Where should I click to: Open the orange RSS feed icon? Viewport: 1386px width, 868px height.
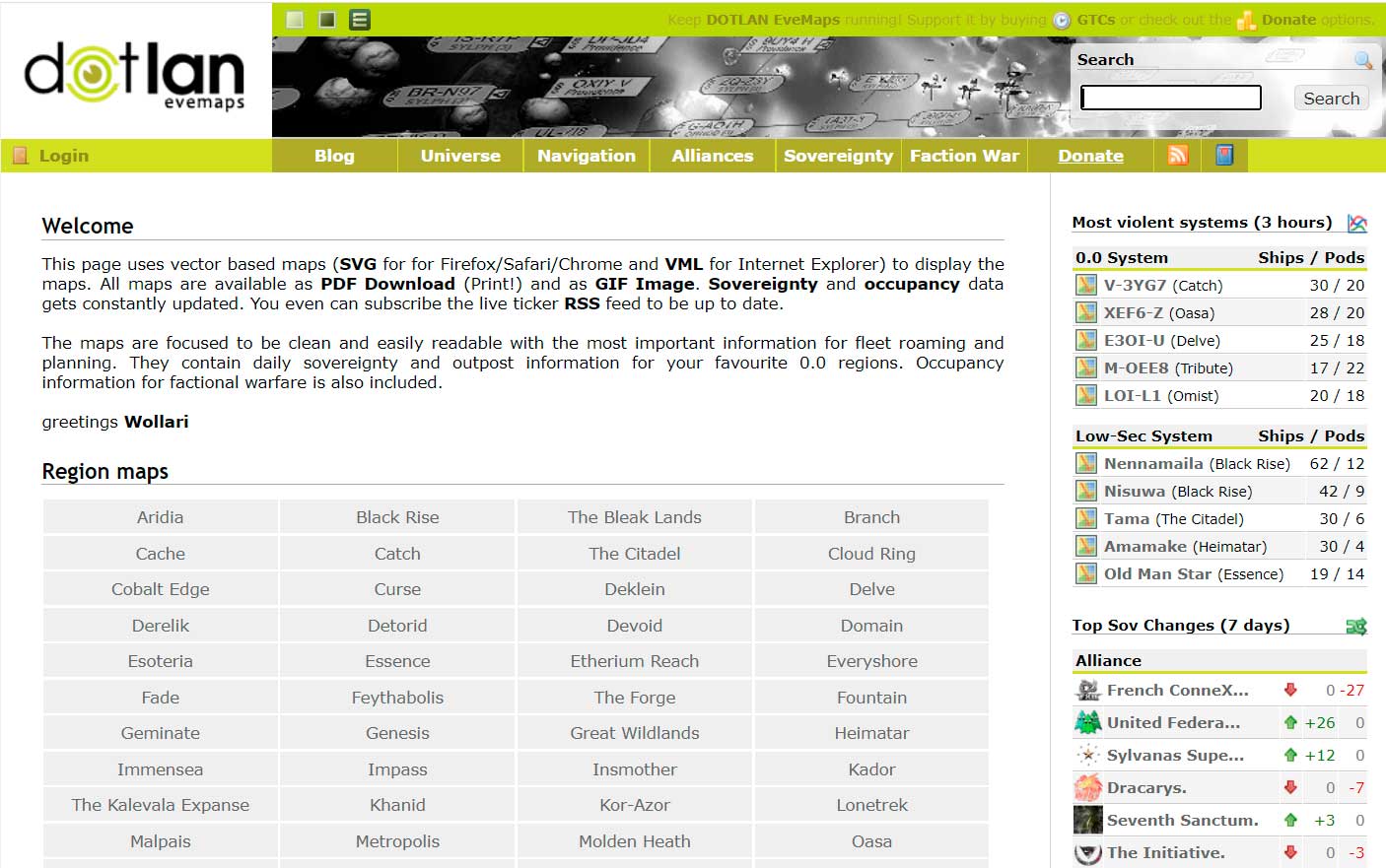[x=1178, y=155]
